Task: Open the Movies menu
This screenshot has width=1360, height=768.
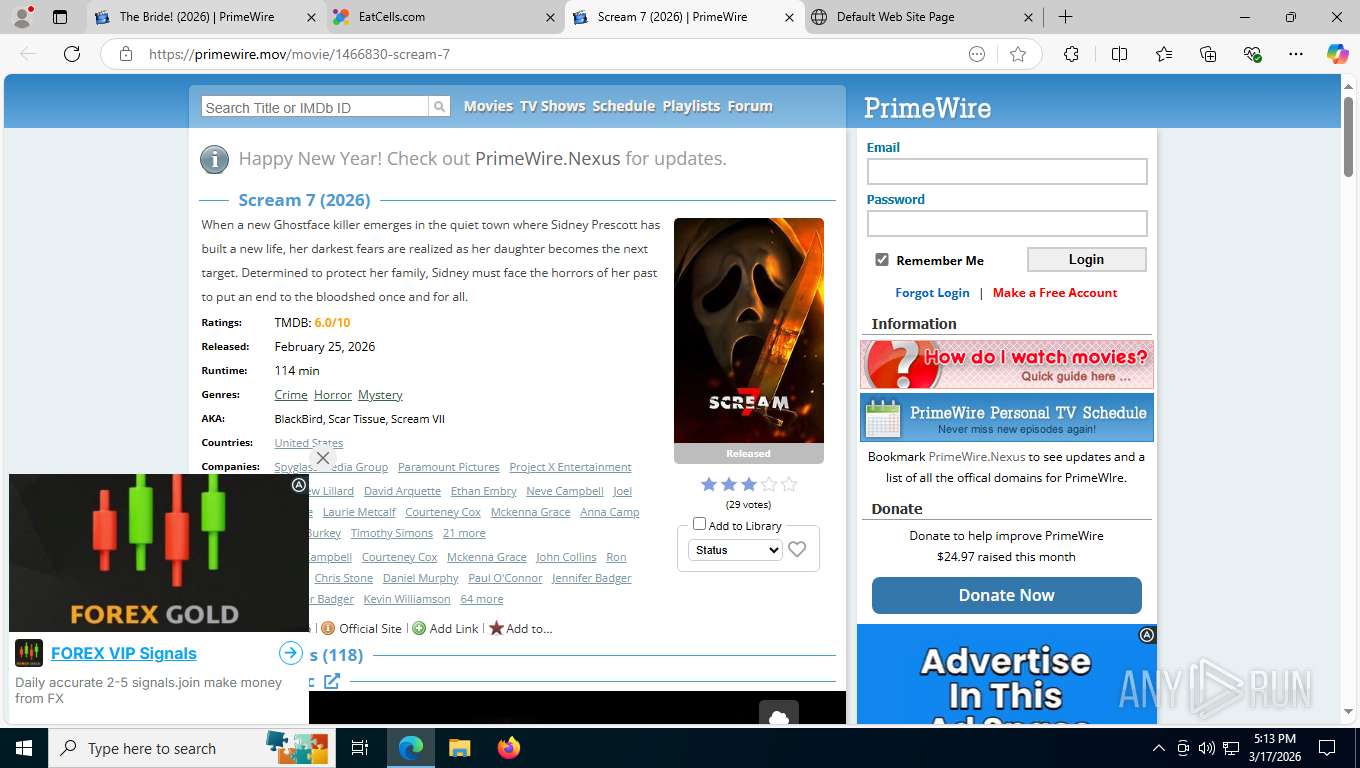Action: 488,106
